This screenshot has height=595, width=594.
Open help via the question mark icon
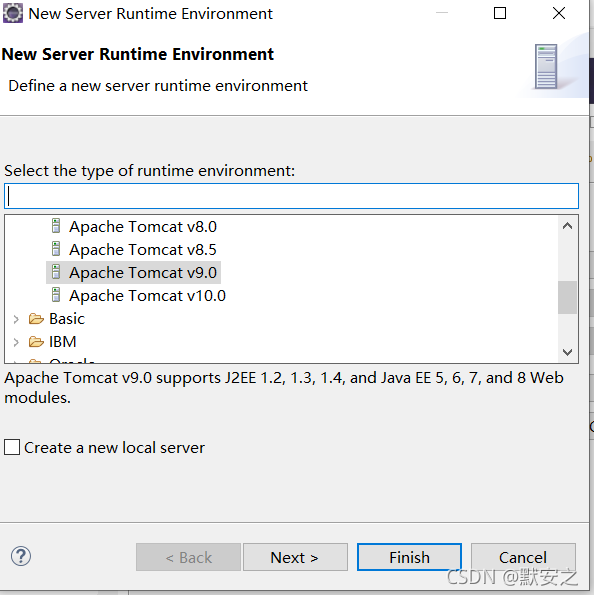pos(21,556)
